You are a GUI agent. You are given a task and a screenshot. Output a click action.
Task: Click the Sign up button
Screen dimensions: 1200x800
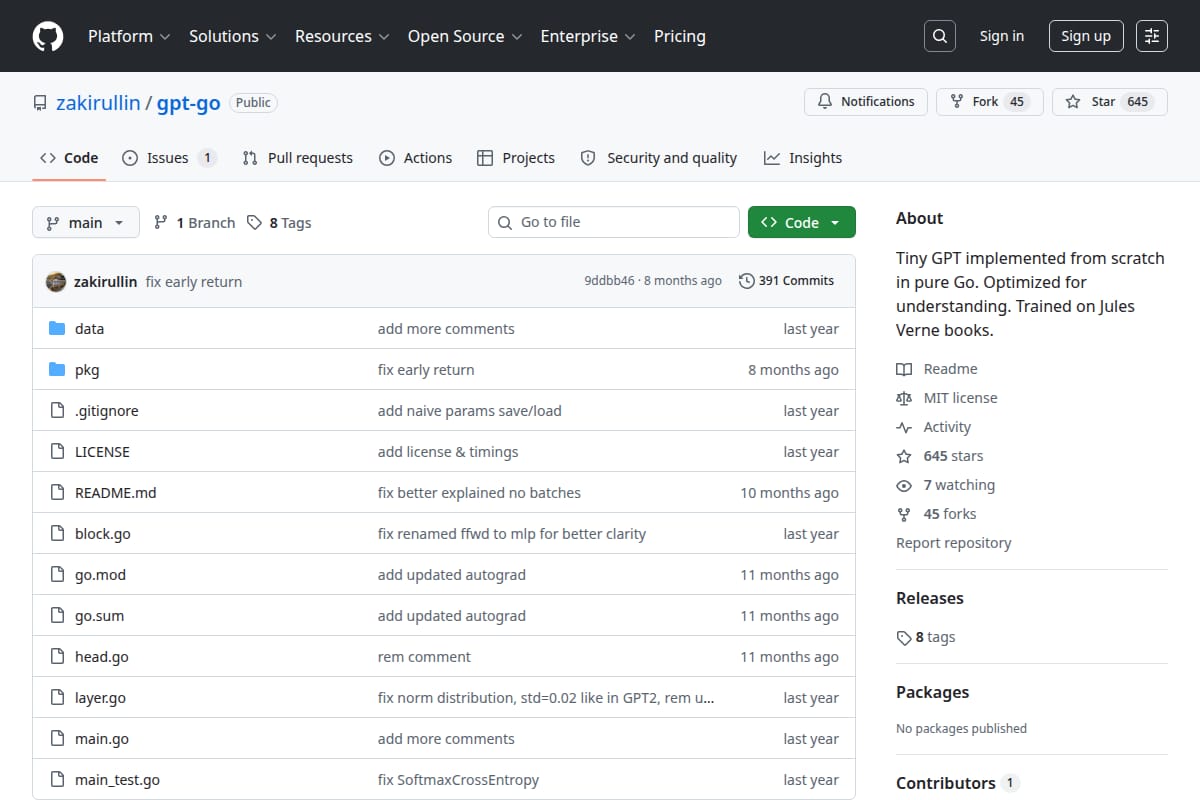1086,36
